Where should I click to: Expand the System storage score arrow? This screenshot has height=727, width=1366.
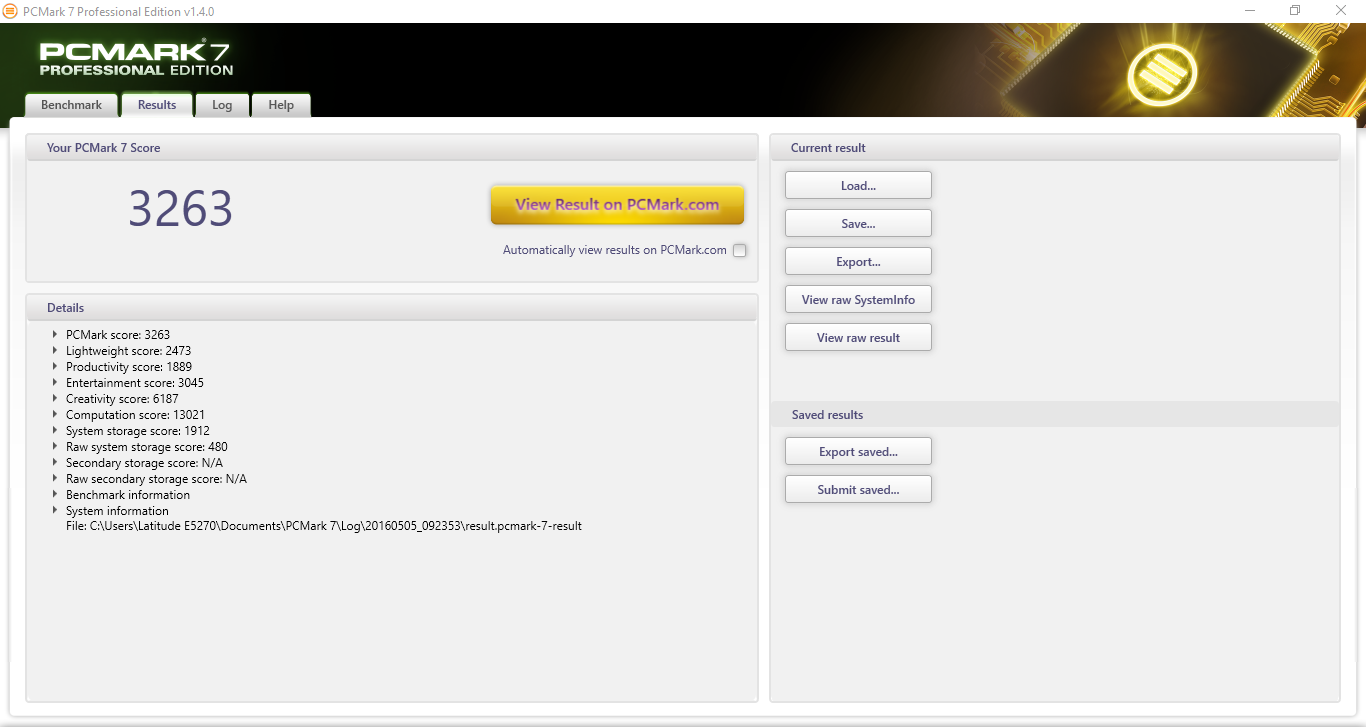(x=55, y=430)
